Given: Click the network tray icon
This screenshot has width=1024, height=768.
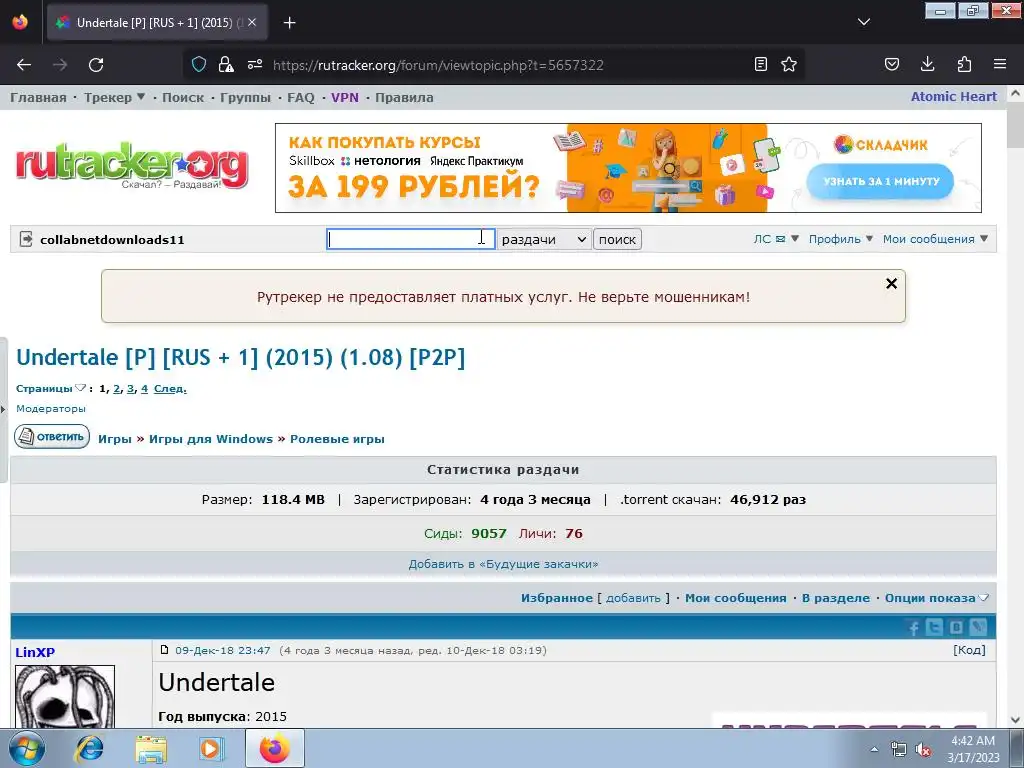Looking at the screenshot, I should coord(899,749).
